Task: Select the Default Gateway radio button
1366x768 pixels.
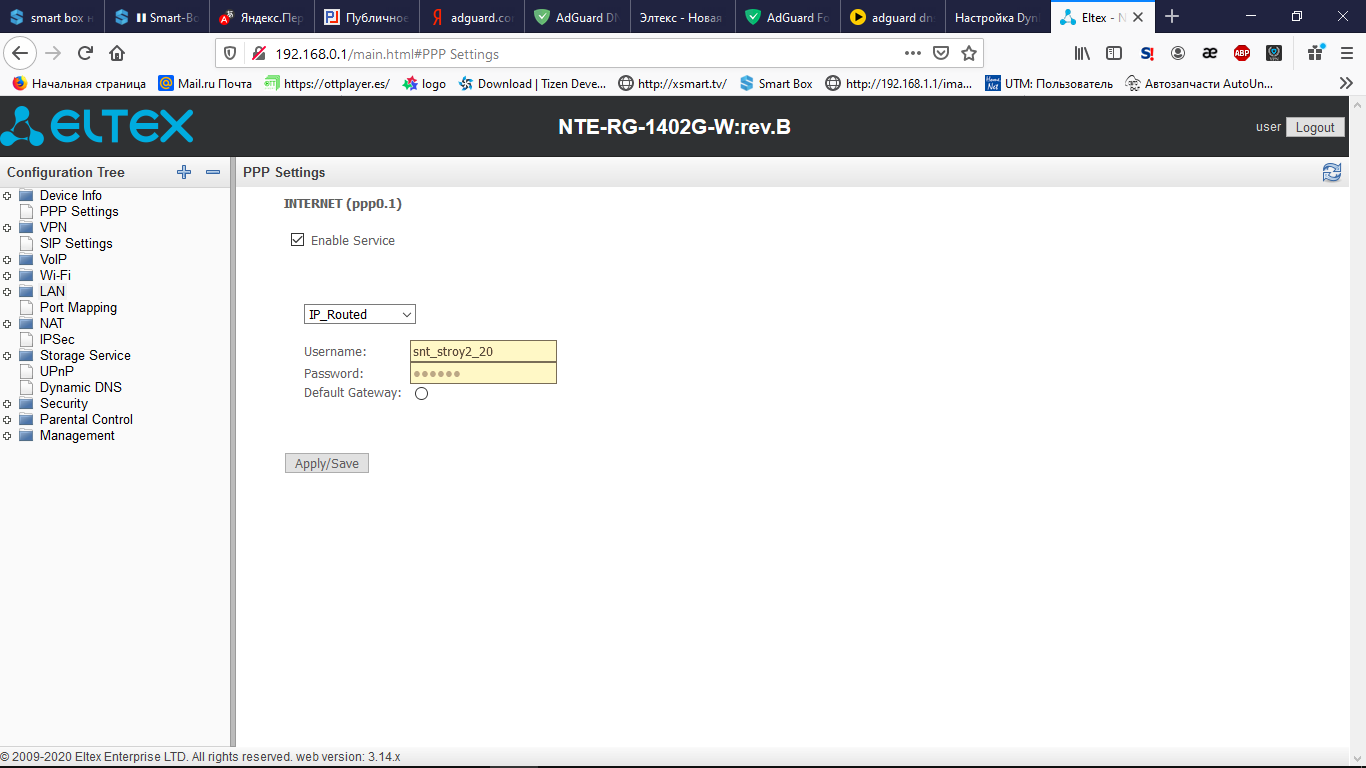Action: 421,394
